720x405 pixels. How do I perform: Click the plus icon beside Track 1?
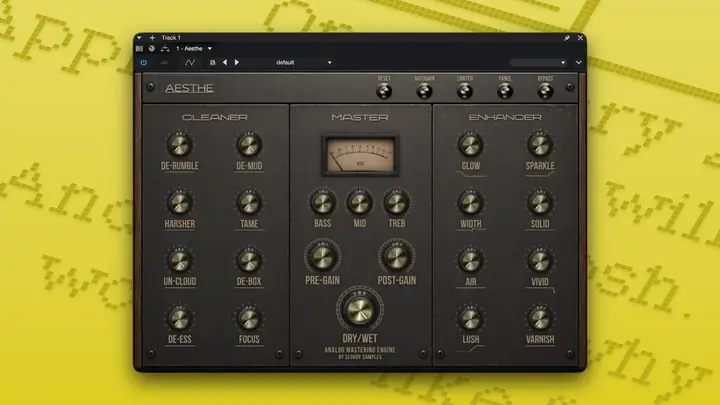coord(152,38)
